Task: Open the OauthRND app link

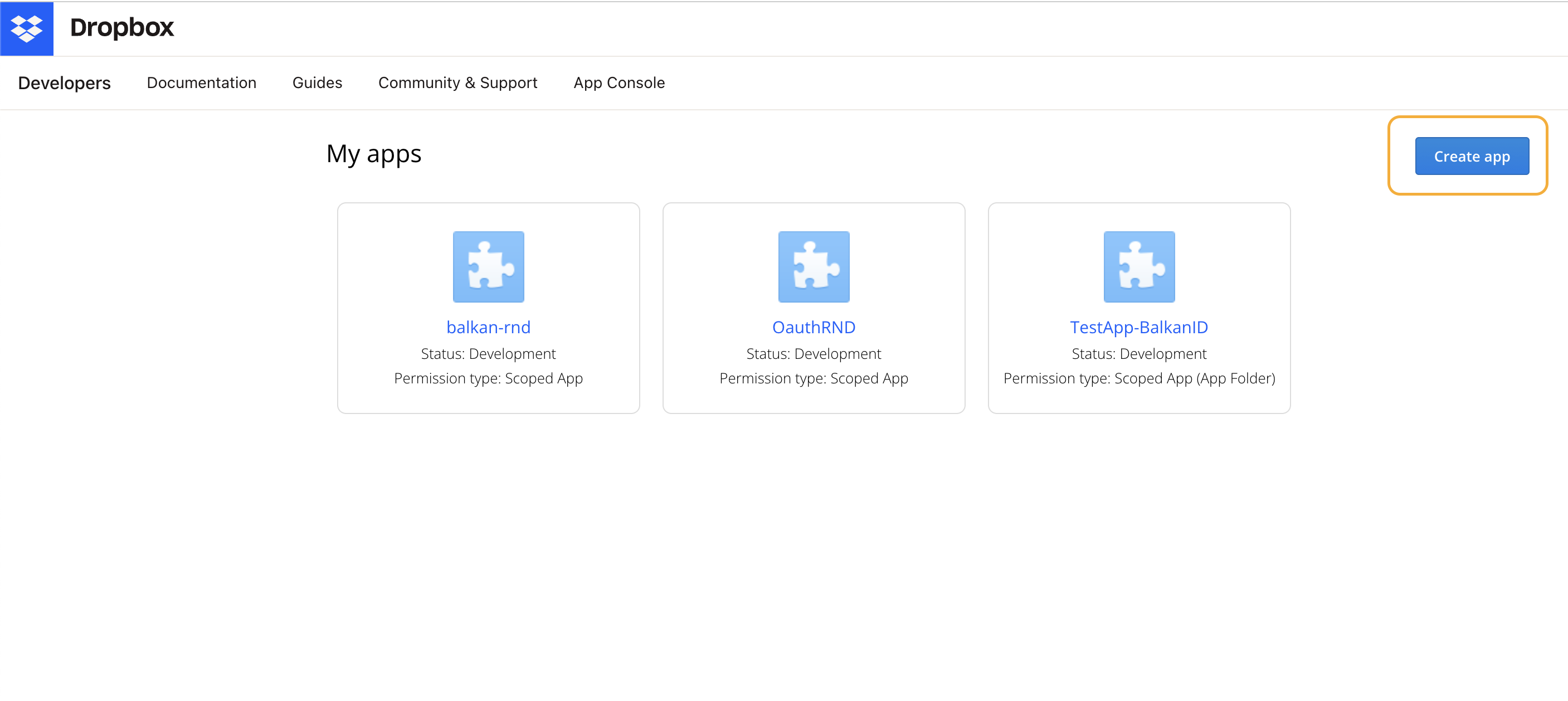Action: tap(813, 328)
